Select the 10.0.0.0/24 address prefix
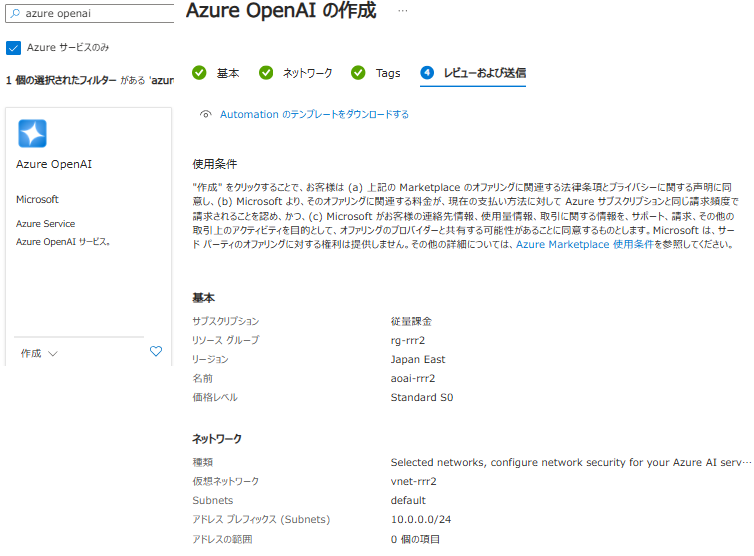The image size is (754, 556). [421, 519]
